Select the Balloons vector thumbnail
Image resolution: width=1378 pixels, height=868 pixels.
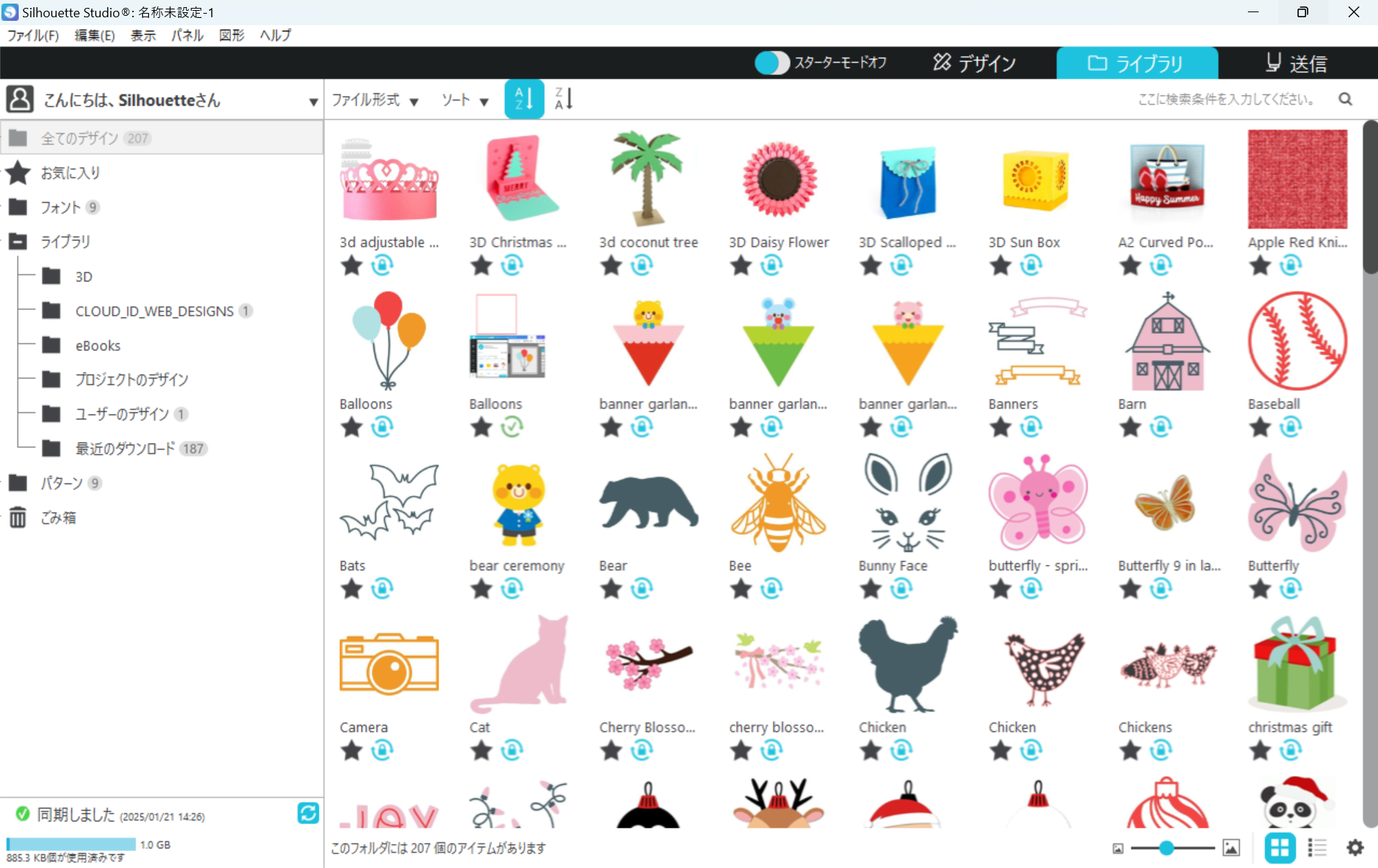point(388,341)
